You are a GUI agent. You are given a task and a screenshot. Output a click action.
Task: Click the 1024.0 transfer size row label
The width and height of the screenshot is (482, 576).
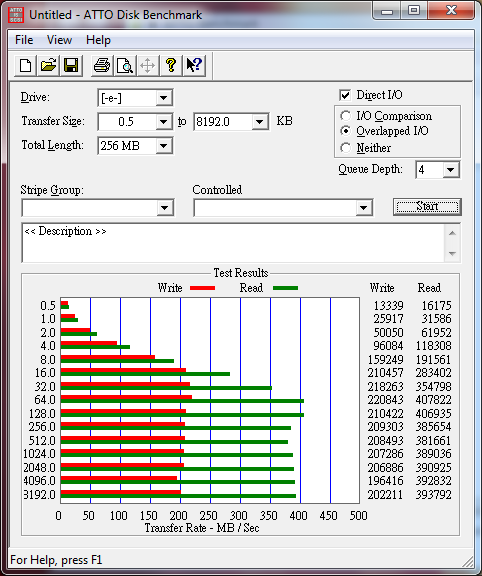pos(39,454)
